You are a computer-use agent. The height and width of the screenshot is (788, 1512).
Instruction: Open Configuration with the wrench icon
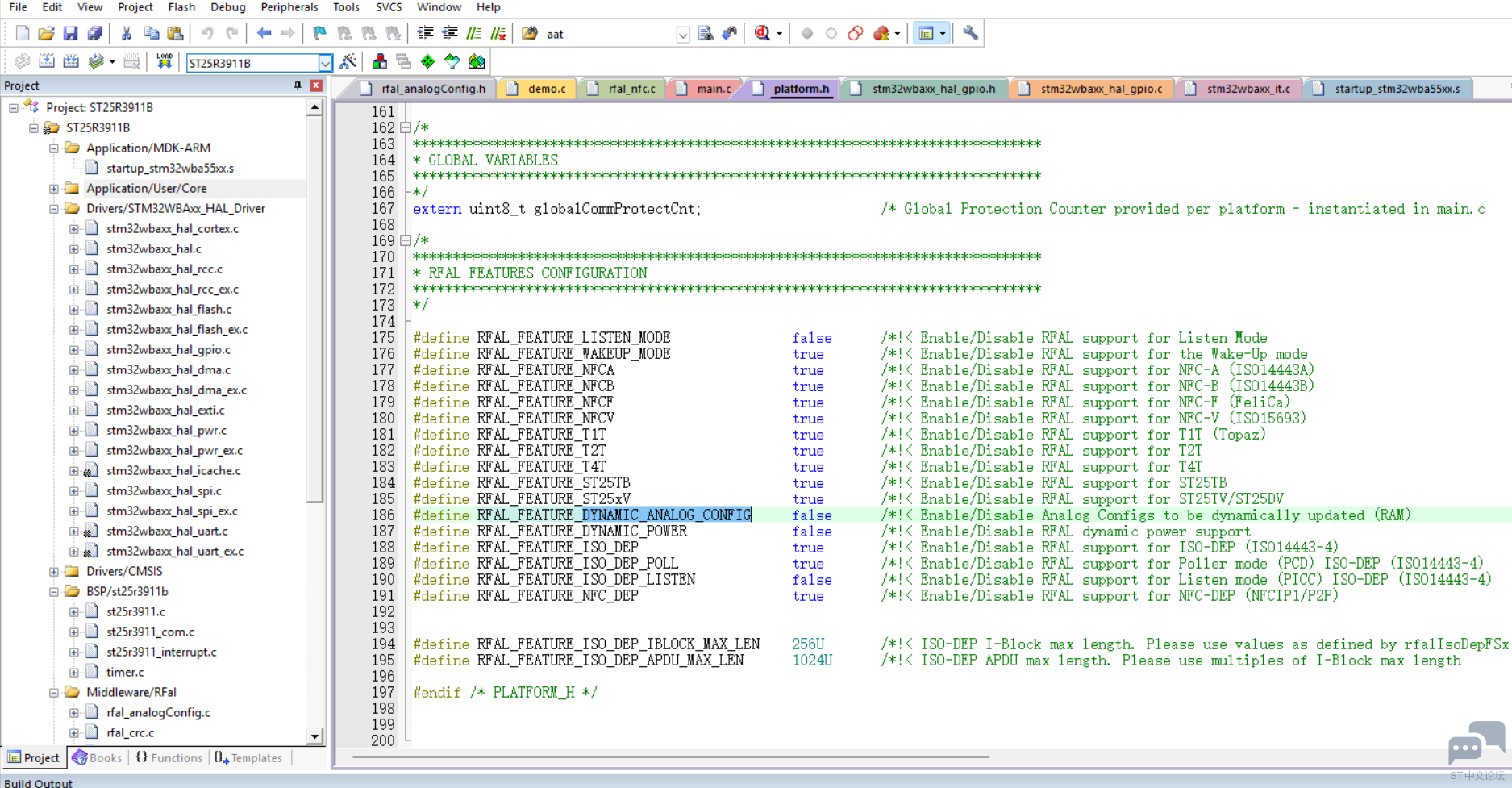[x=970, y=34]
